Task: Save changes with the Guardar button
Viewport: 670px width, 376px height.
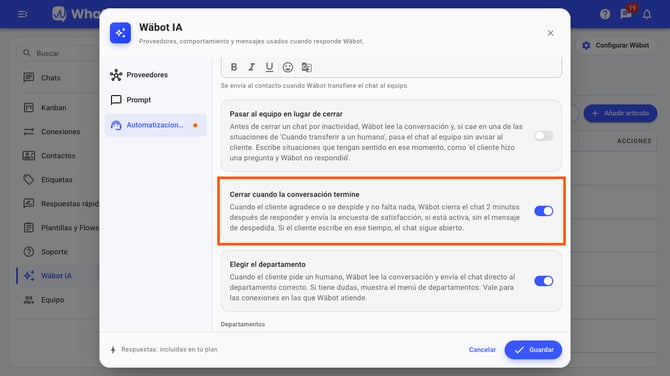Action: [533, 350]
